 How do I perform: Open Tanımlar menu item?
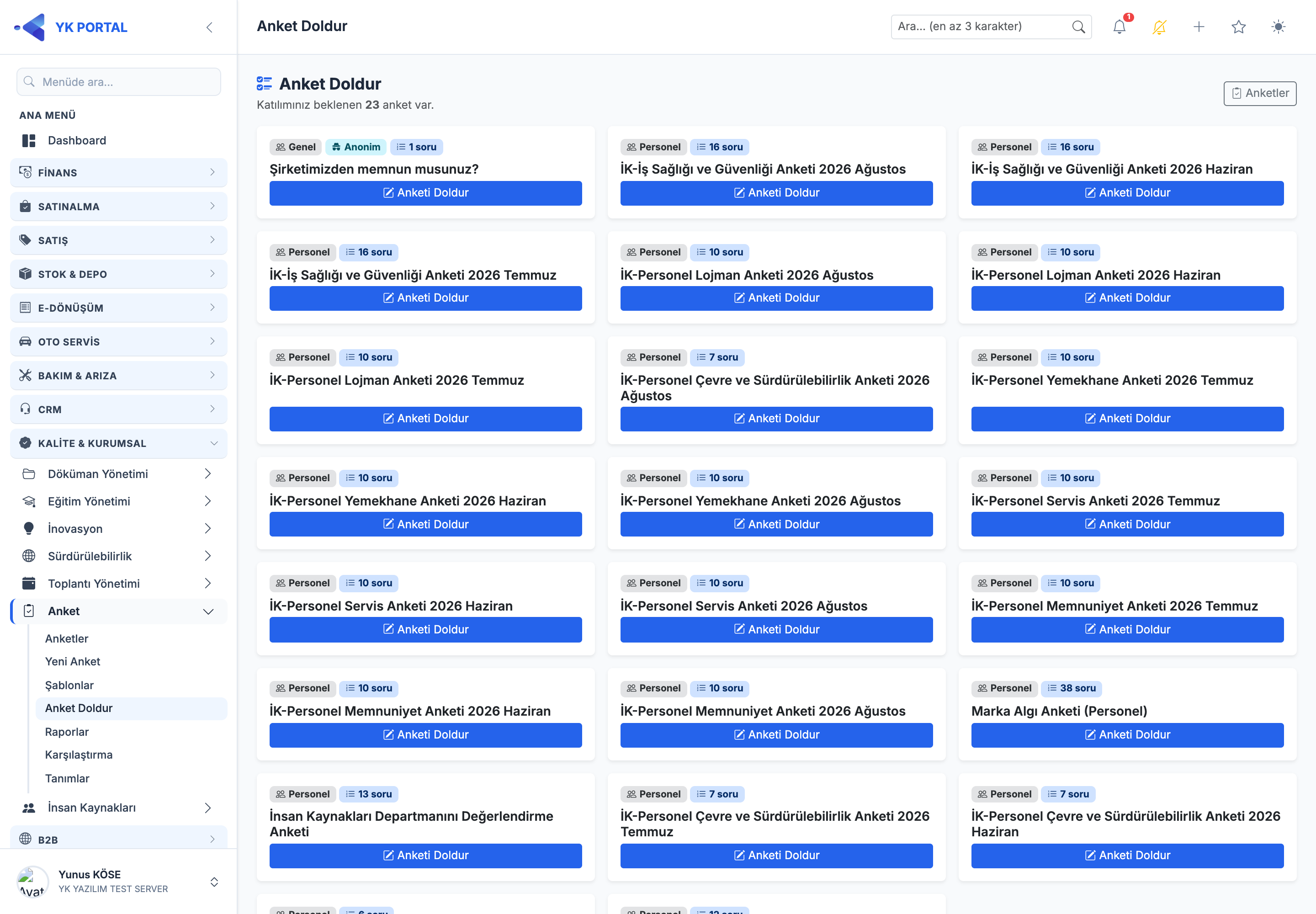point(67,778)
